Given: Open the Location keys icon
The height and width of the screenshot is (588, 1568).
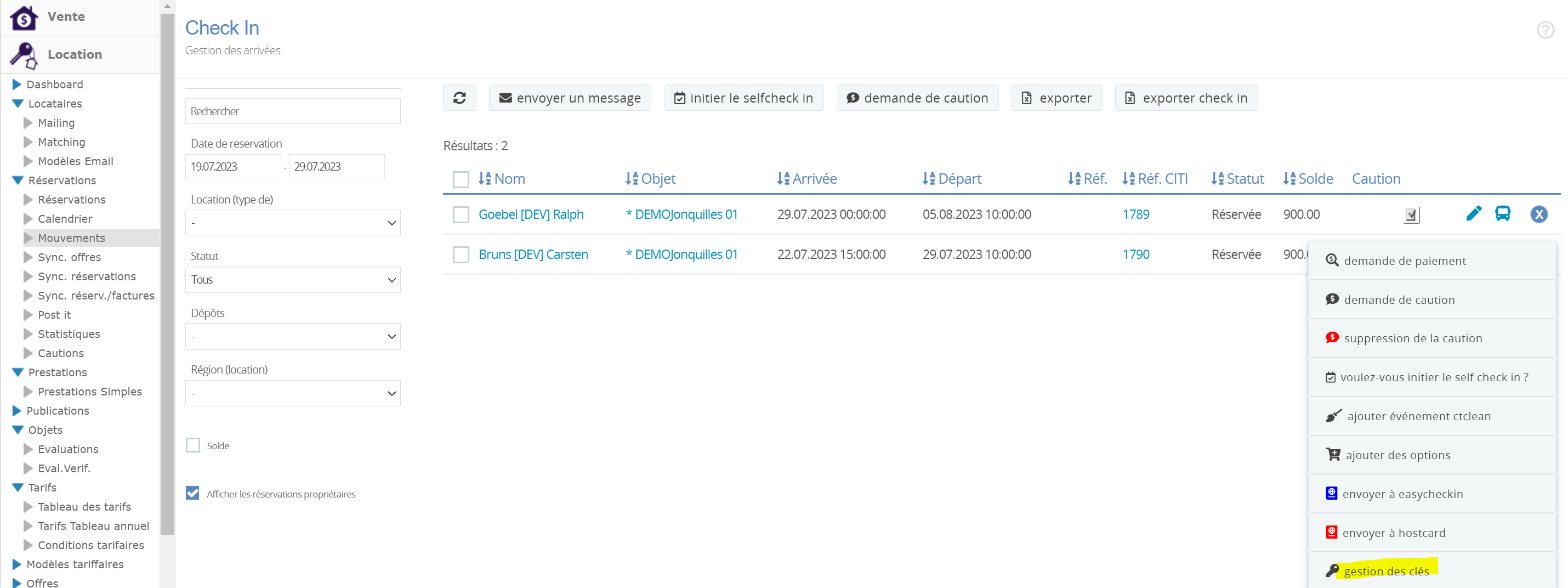Looking at the screenshot, I should pos(24,55).
